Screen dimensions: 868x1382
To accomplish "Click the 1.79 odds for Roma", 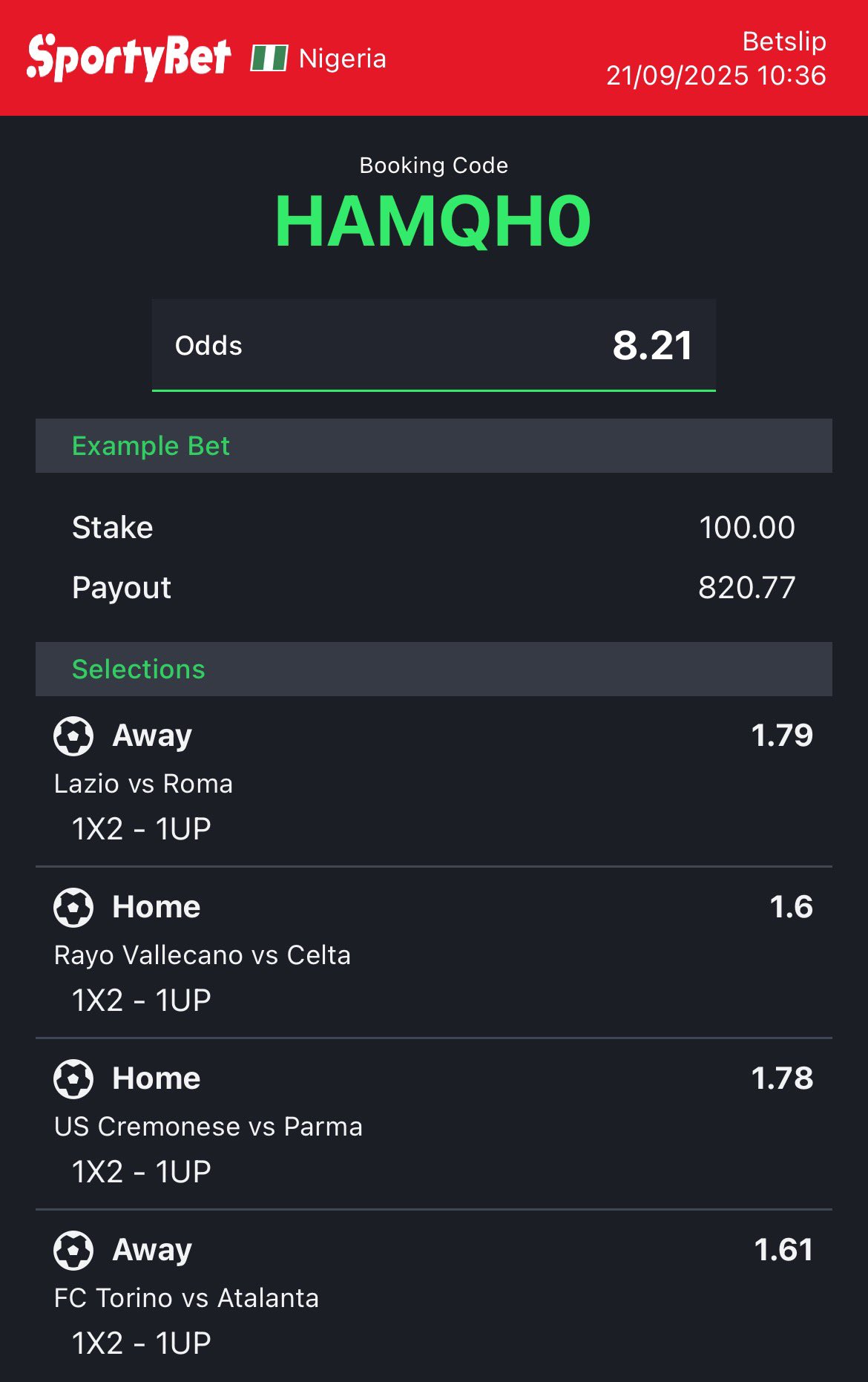I will [782, 736].
